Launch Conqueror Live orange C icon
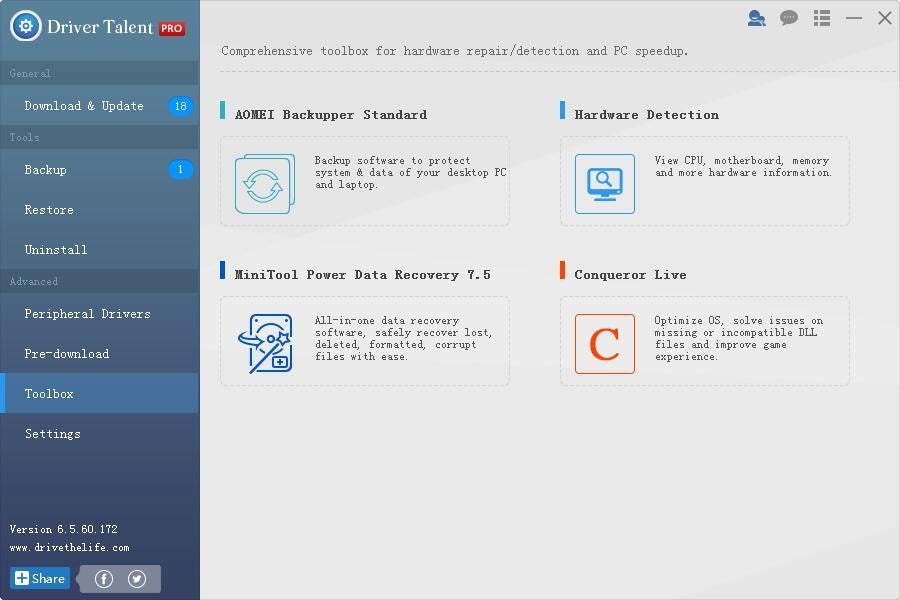Viewport: 900px width, 600px height. (604, 343)
